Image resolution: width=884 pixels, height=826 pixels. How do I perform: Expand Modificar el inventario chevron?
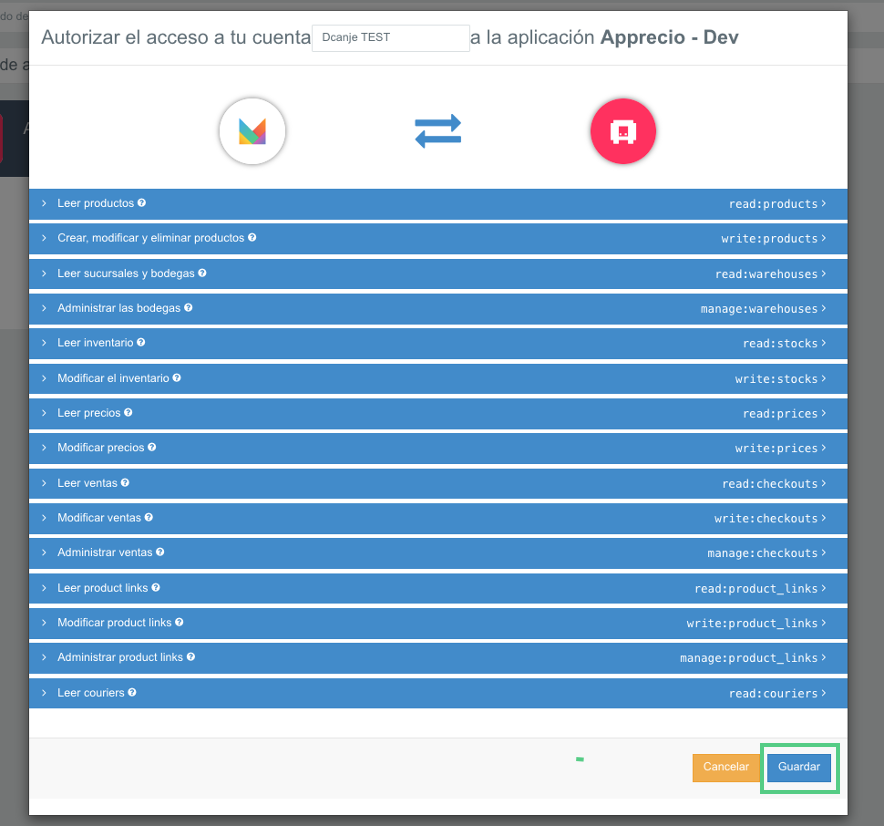point(44,378)
